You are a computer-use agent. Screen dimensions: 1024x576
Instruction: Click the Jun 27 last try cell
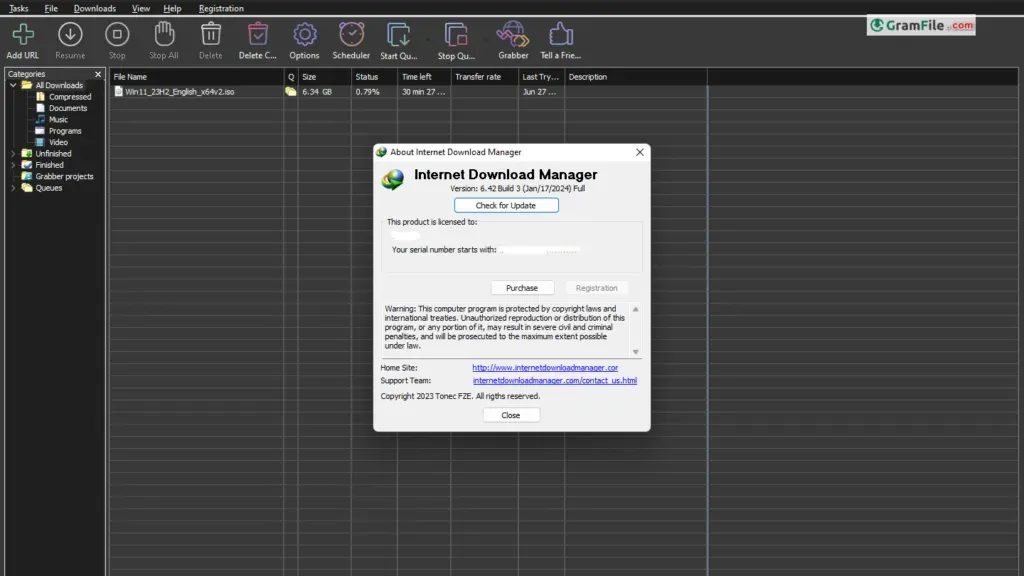click(539, 92)
